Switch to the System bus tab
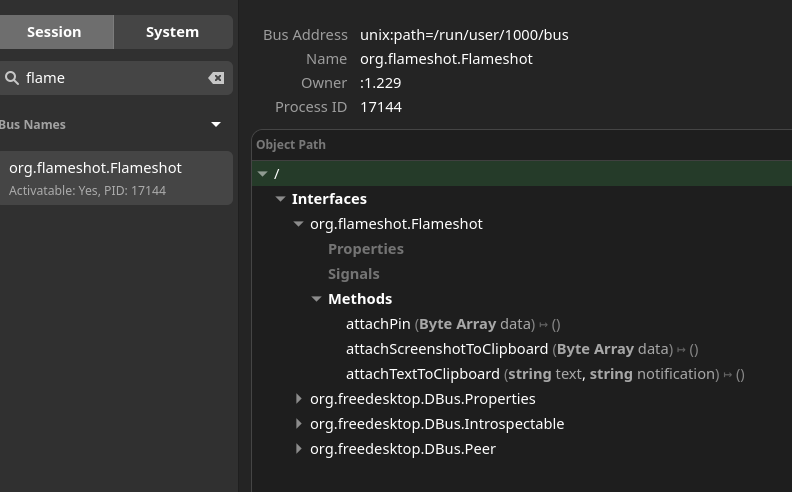 pos(172,32)
